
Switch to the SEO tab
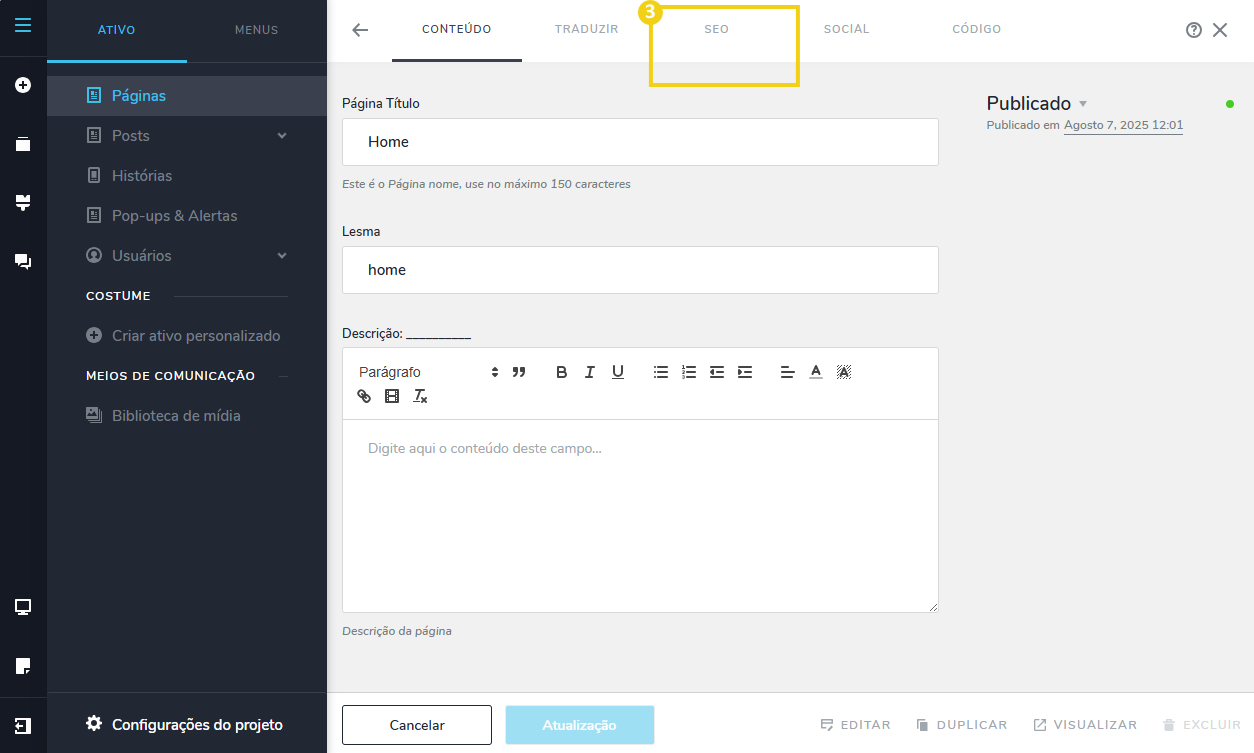coord(716,29)
